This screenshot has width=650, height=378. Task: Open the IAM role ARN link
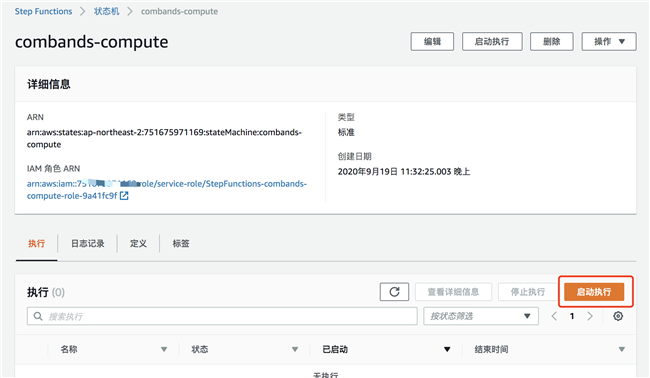(167, 189)
